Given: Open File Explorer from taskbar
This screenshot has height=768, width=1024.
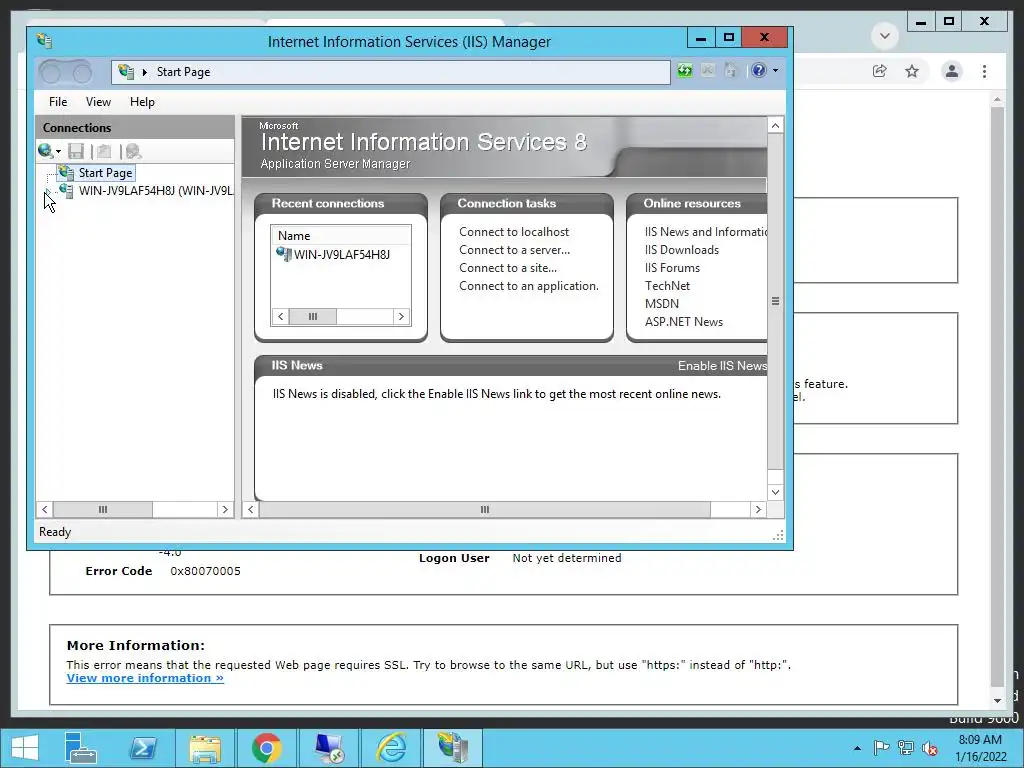Looking at the screenshot, I should click(204, 748).
